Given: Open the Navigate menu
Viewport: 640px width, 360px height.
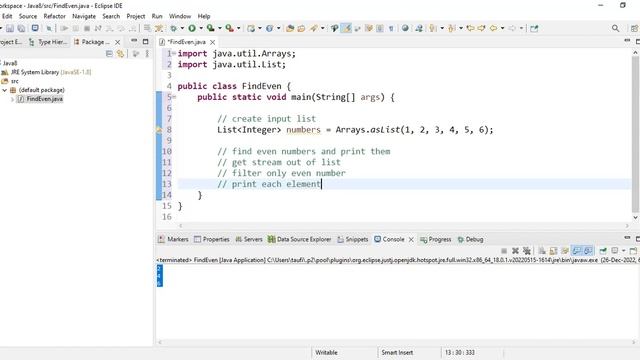Looking at the screenshot, I should click(84, 16).
